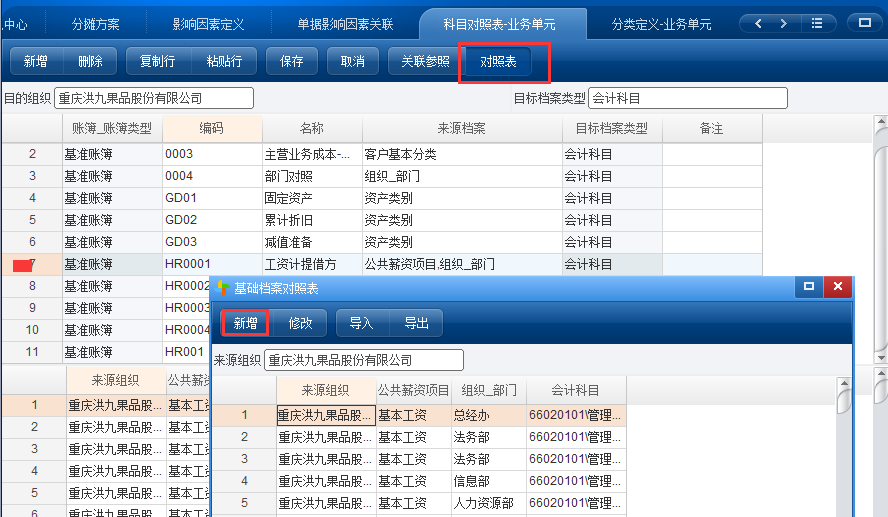Select the 人力资源部 department cell in dialog
The image size is (888, 517).
coord(489,503)
